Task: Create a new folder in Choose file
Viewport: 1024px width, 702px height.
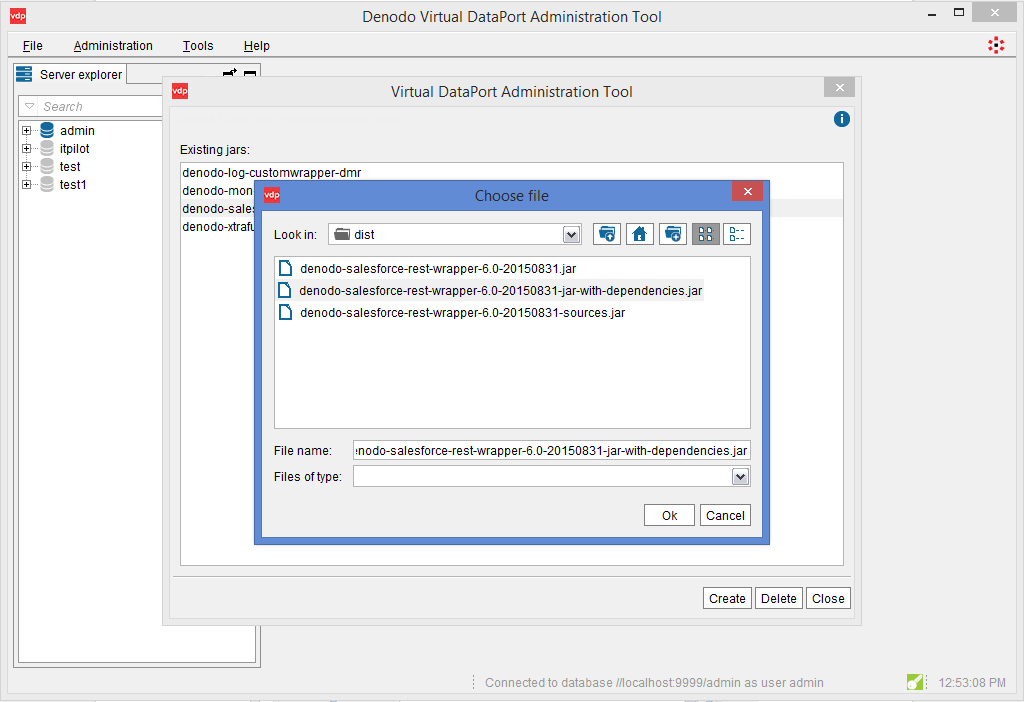Action: (673, 234)
